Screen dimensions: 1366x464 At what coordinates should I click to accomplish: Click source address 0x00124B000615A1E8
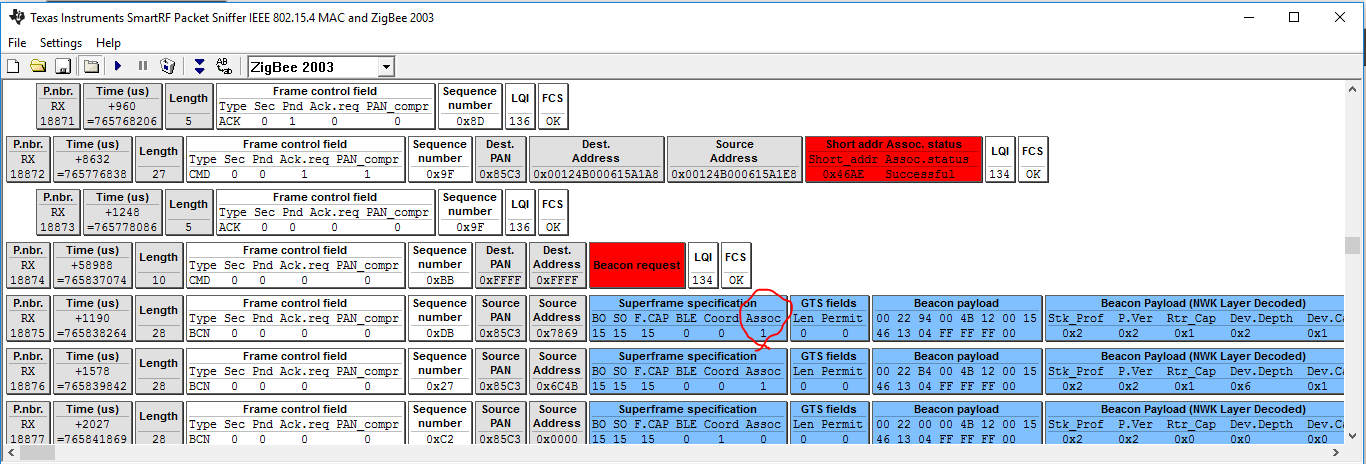click(734, 174)
